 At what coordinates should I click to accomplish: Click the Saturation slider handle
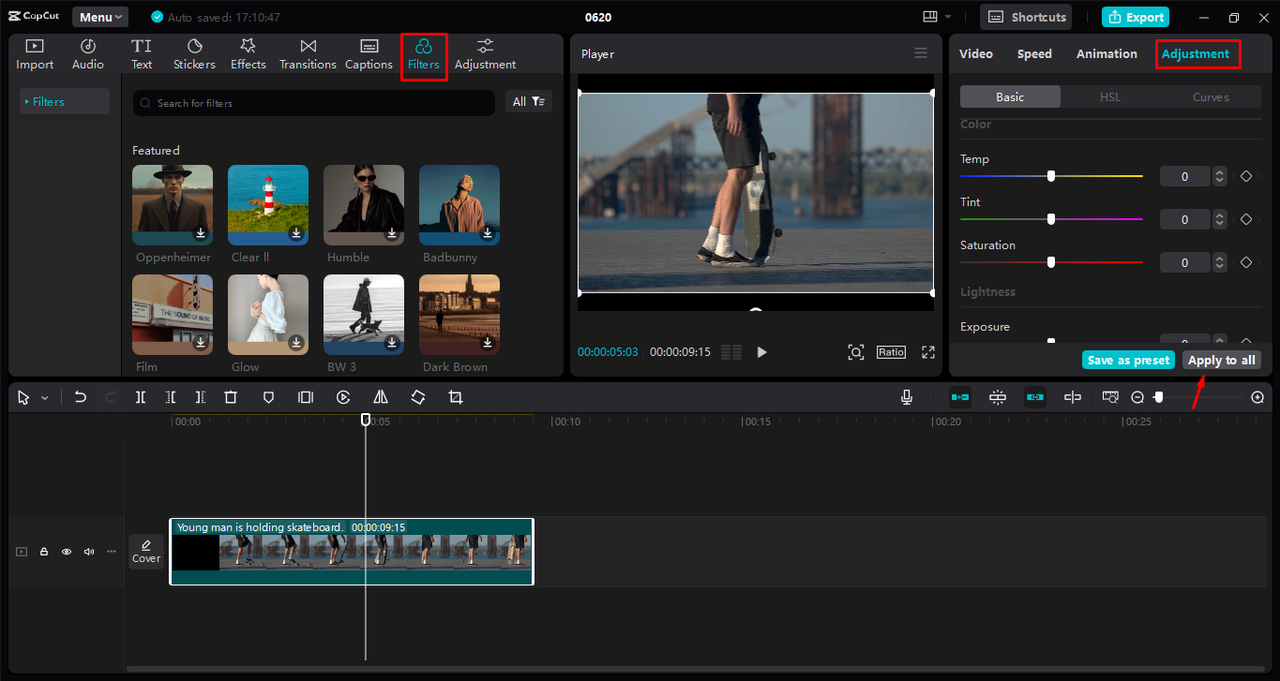tap(1051, 262)
